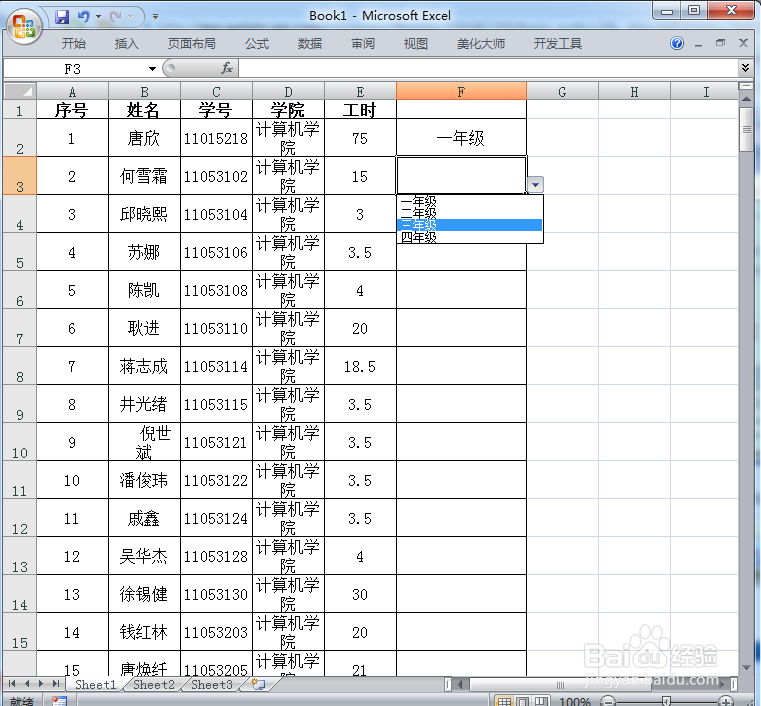Select cell F2 containing 一年级
761x706 pixels.
pyautogui.click(x=461, y=138)
